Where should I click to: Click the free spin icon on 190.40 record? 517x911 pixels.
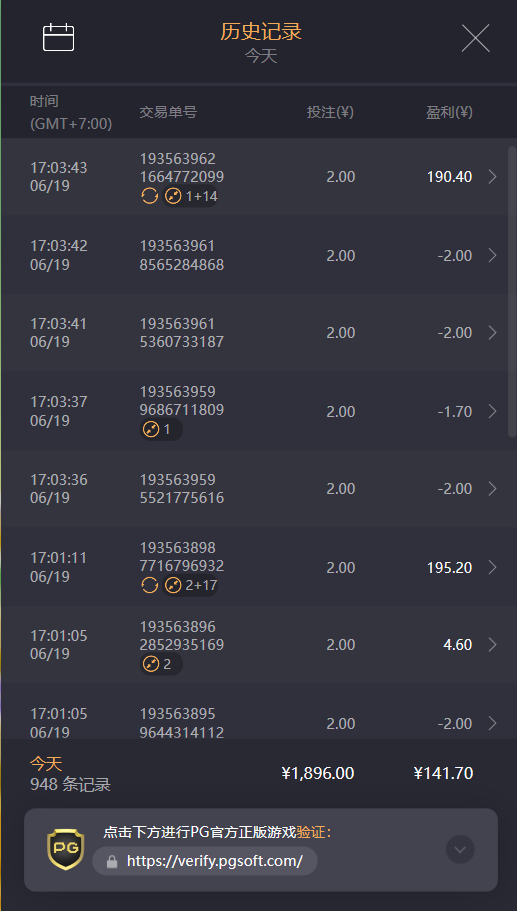tap(150, 196)
